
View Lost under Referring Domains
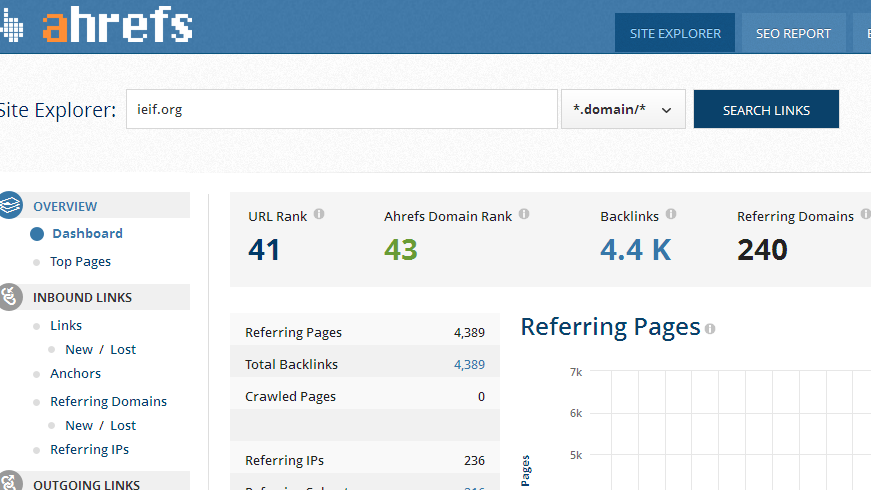(x=123, y=426)
